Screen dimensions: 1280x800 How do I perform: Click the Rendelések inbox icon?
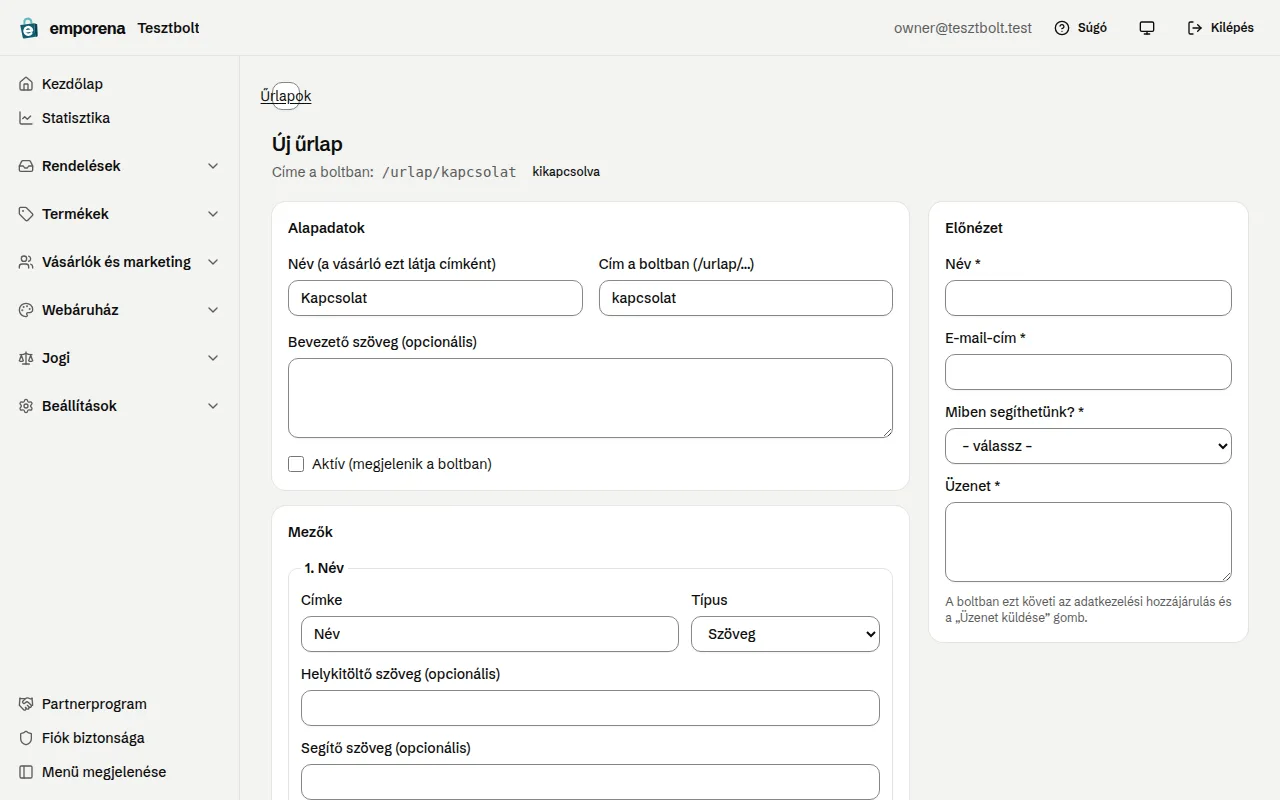coord(26,166)
